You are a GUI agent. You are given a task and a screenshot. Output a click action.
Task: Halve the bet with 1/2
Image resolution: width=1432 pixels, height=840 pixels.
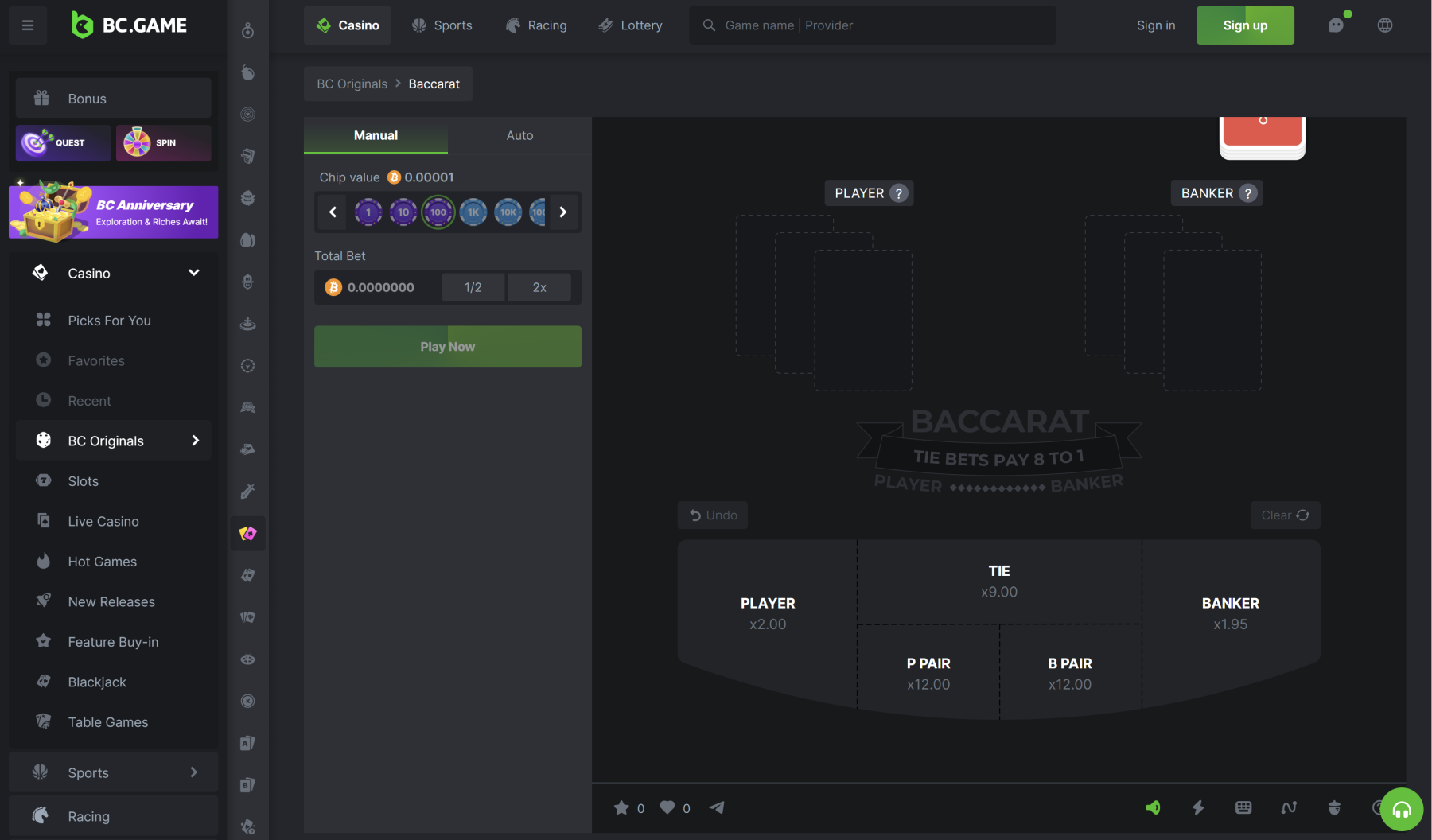click(473, 288)
